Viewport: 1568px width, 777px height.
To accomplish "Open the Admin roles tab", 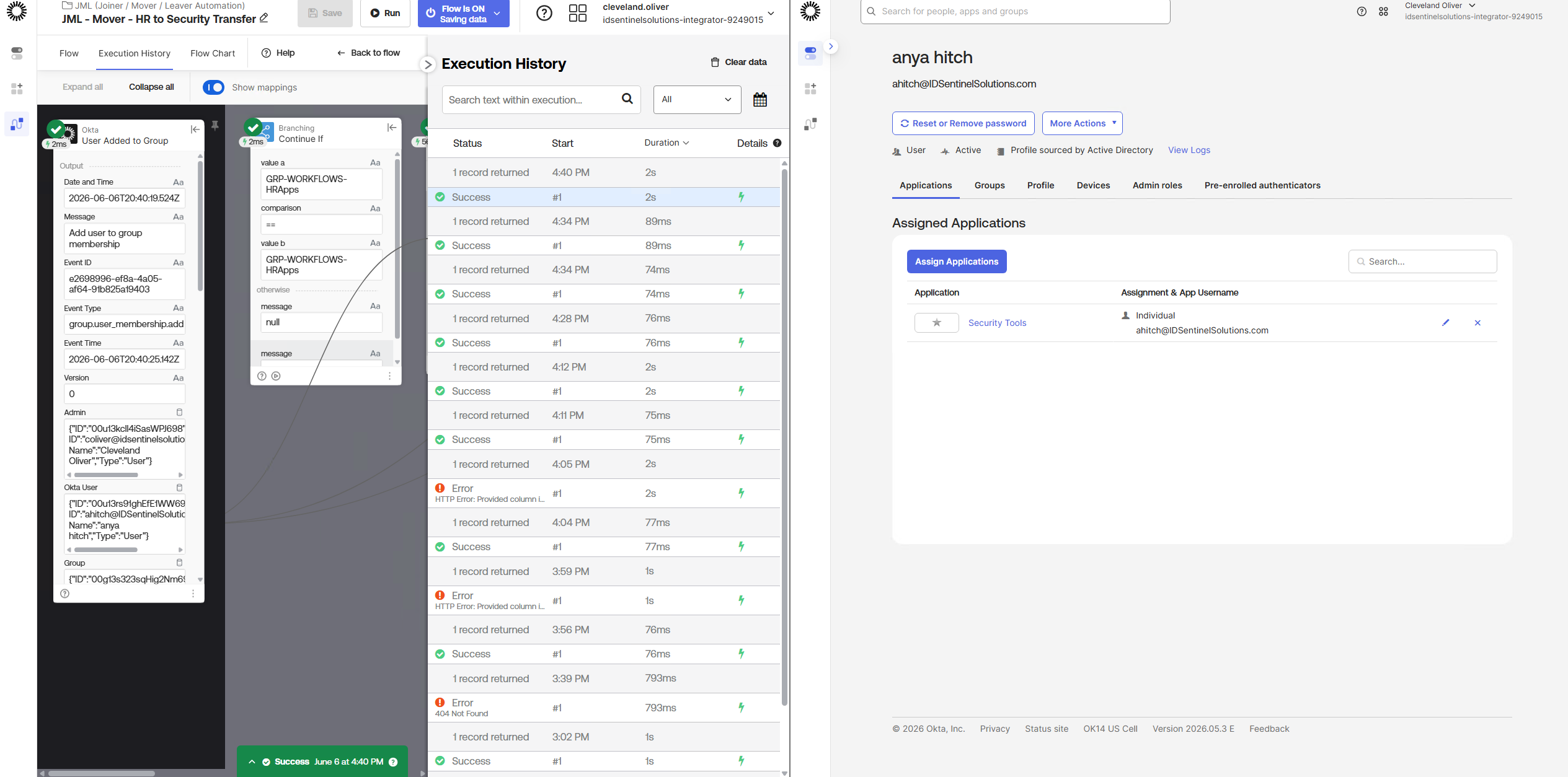I will (1157, 185).
